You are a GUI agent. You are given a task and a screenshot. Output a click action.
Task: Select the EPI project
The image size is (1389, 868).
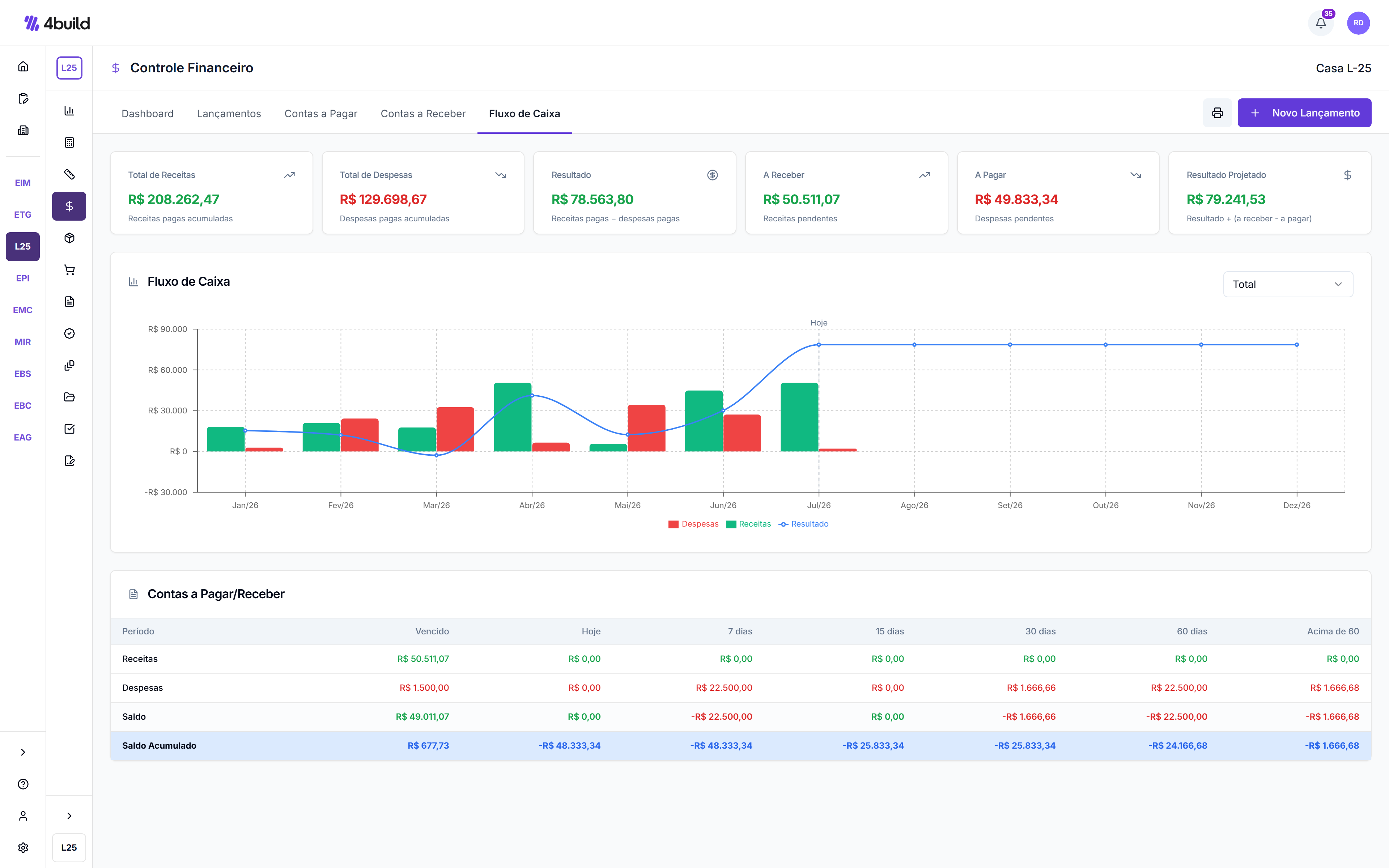[x=23, y=278]
